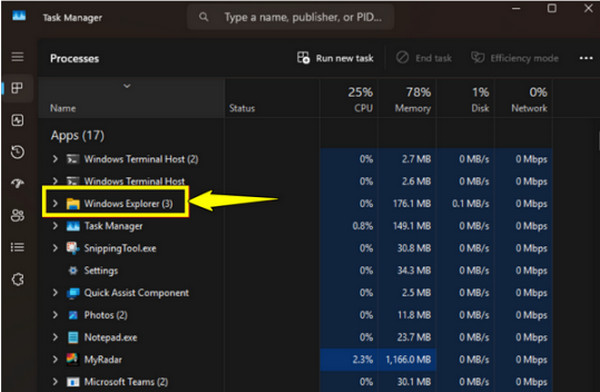Expand the Microsoft Teams (2) group
The image size is (600, 392).
[55, 382]
